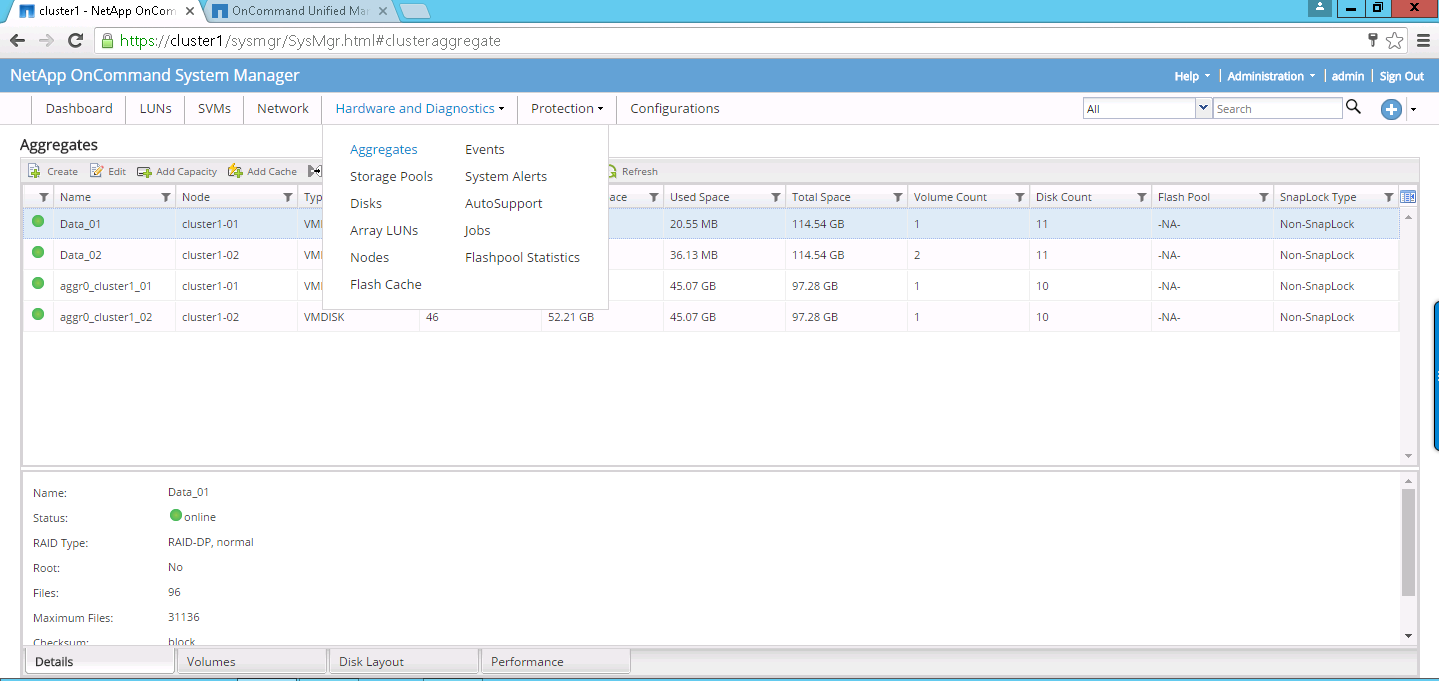Screen dimensions: 1439x681
Task: Click the Refresh icon in toolbar
Action: coord(612,171)
